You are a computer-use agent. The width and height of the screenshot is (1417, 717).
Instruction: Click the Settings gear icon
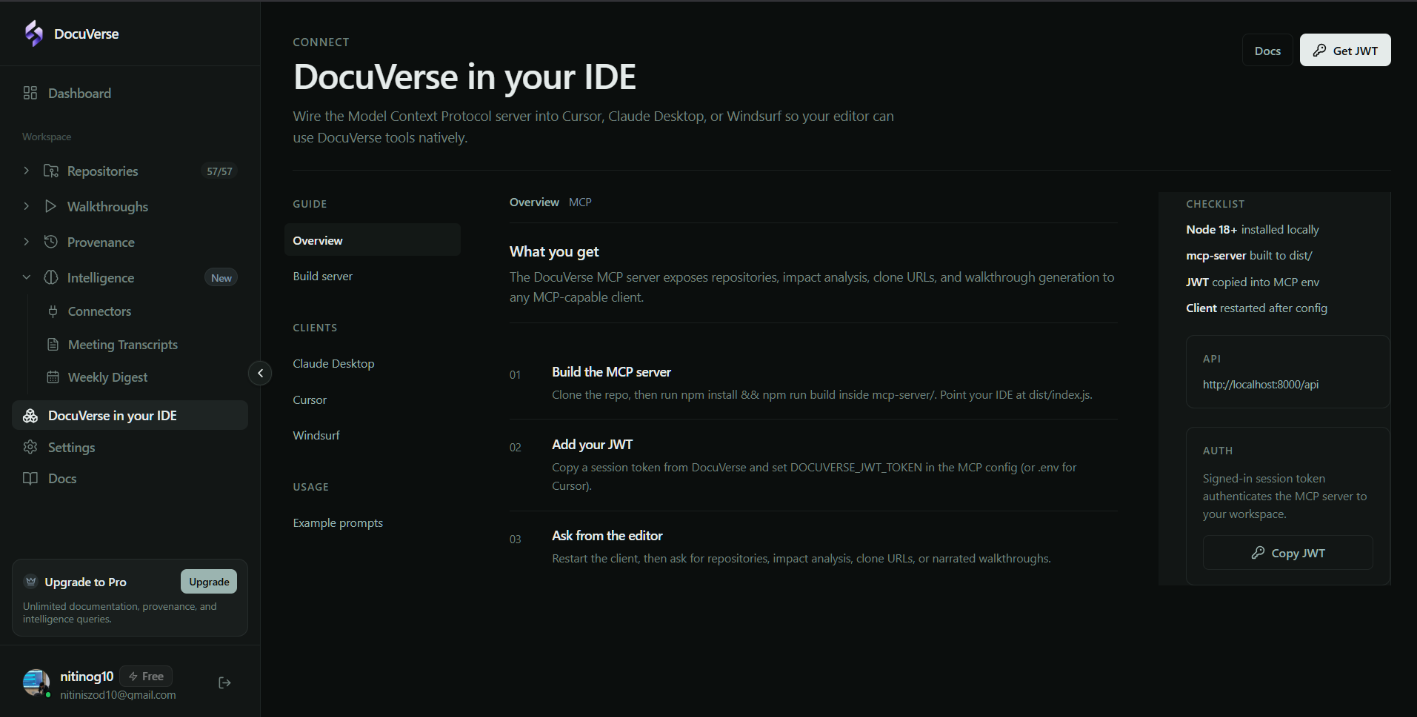click(30, 447)
